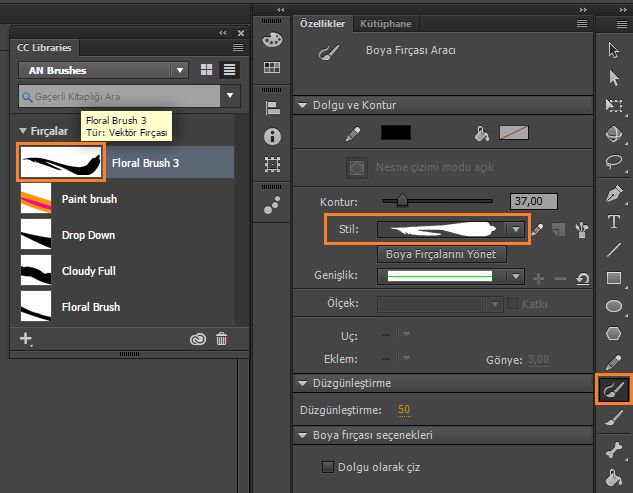Switch CC Libraries to list view

(x=229, y=70)
